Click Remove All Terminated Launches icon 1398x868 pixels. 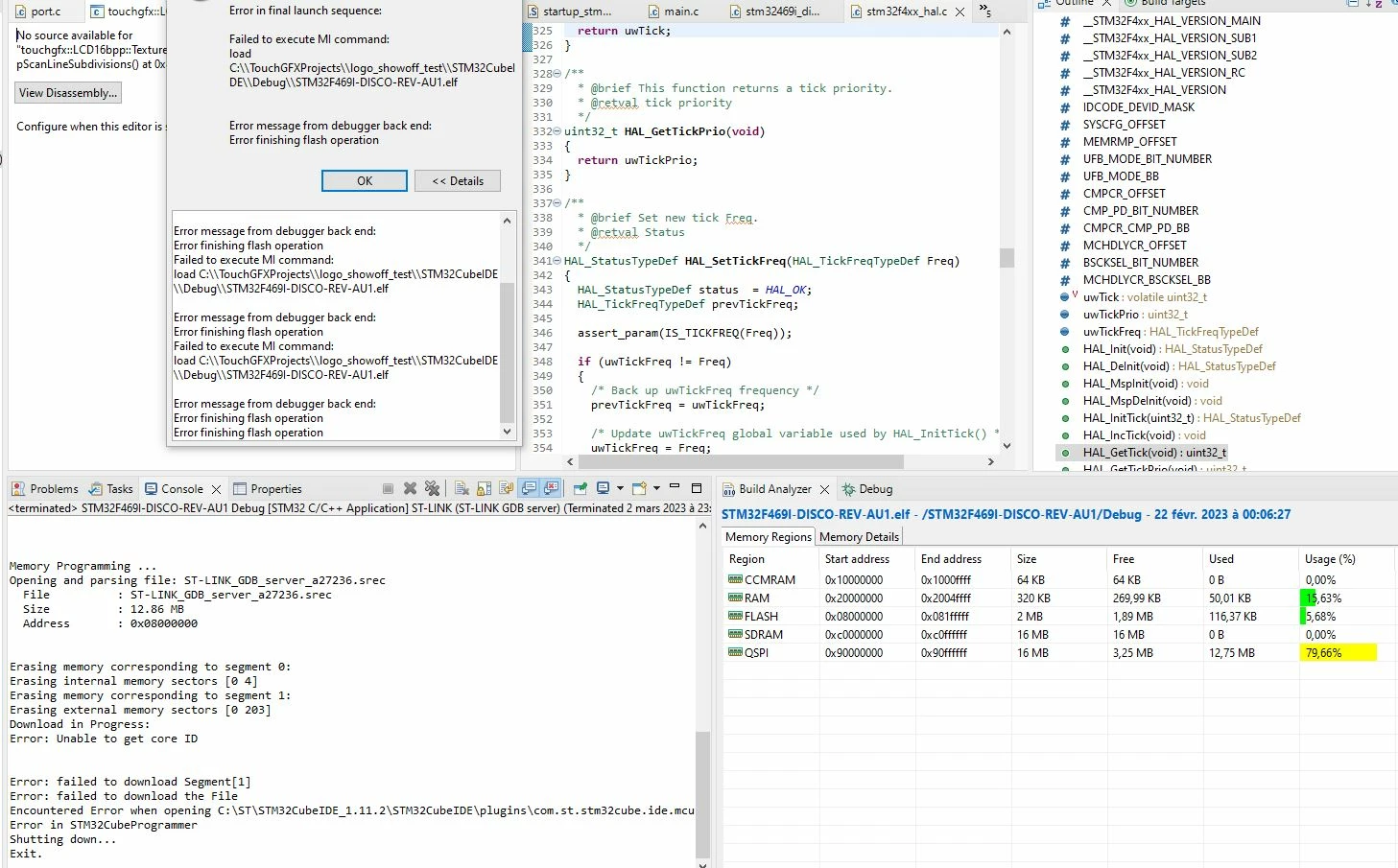click(432, 488)
